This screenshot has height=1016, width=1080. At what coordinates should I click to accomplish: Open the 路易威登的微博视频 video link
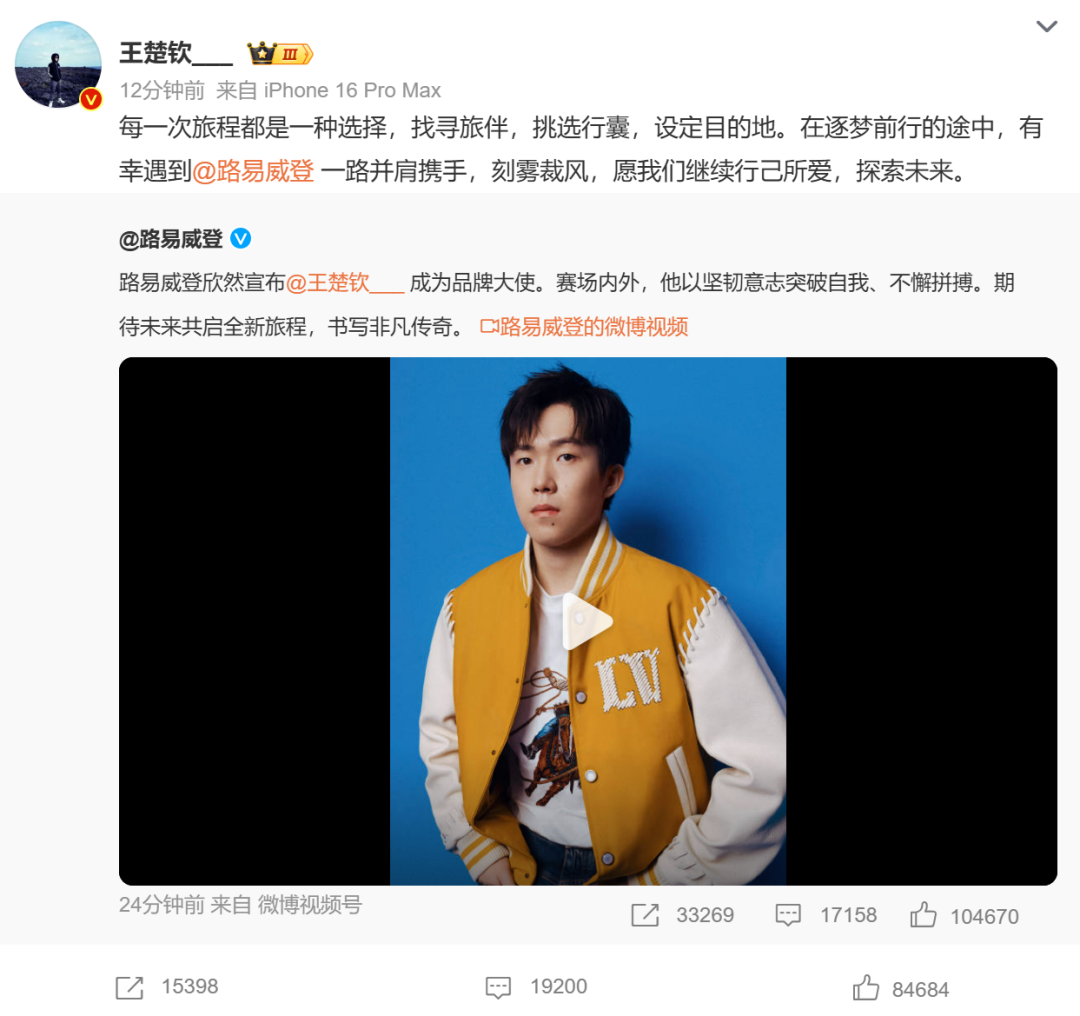[584, 326]
